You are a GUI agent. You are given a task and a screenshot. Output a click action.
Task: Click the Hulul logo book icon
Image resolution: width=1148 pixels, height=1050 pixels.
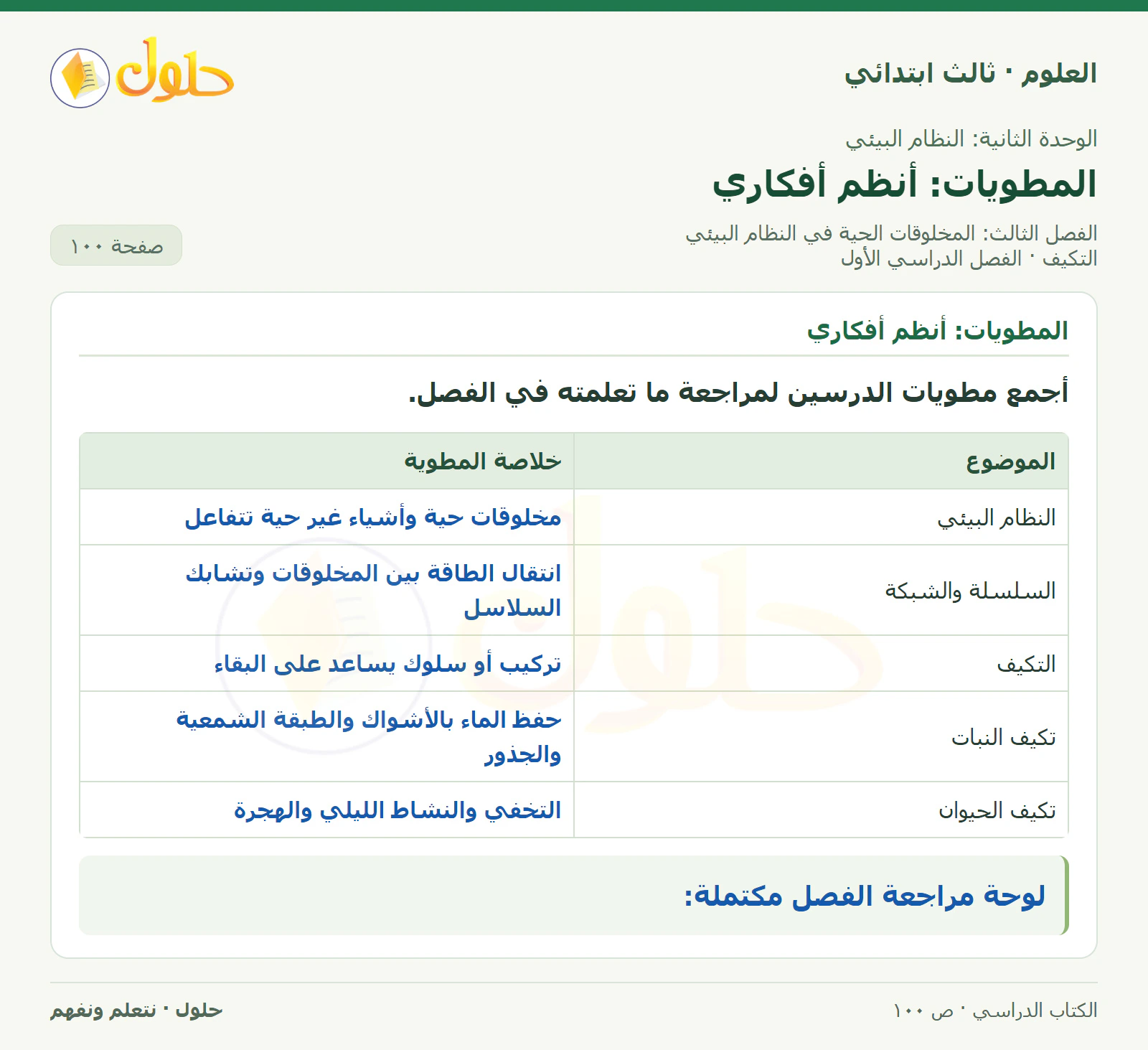coord(80,78)
